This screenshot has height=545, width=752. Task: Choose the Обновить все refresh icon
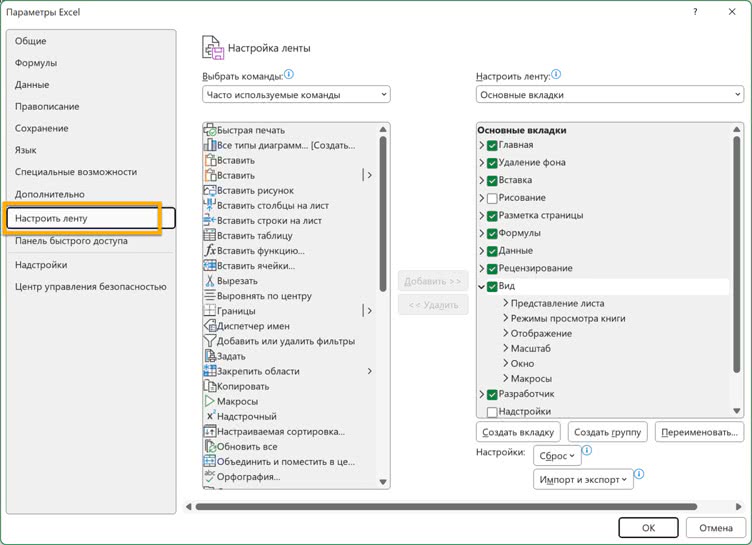point(210,446)
